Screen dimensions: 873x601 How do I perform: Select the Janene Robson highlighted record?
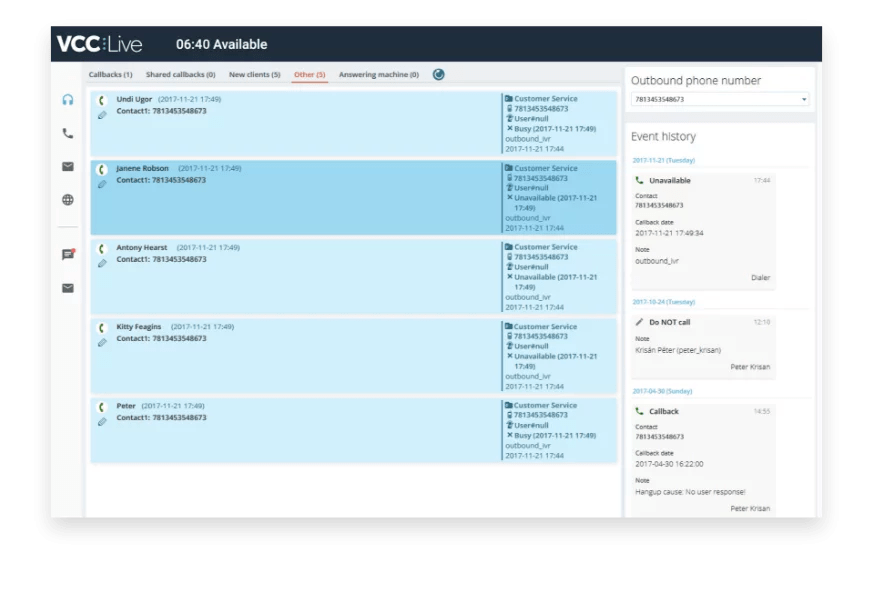[x=300, y=197]
